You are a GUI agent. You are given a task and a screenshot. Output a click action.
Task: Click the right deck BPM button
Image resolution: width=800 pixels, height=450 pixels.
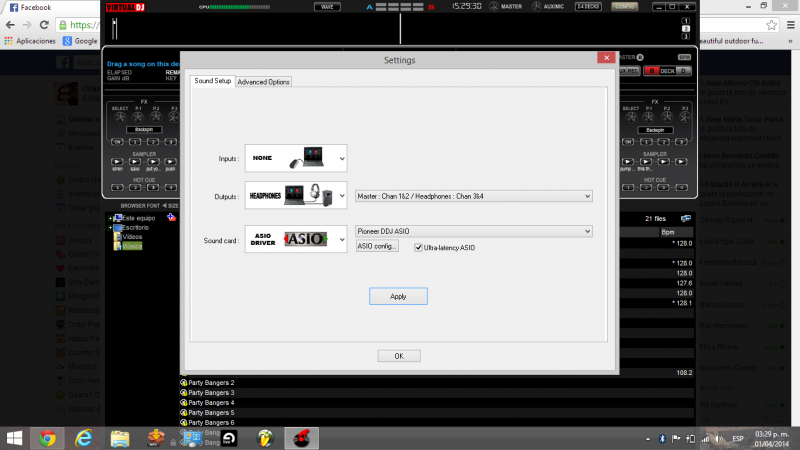point(684,57)
